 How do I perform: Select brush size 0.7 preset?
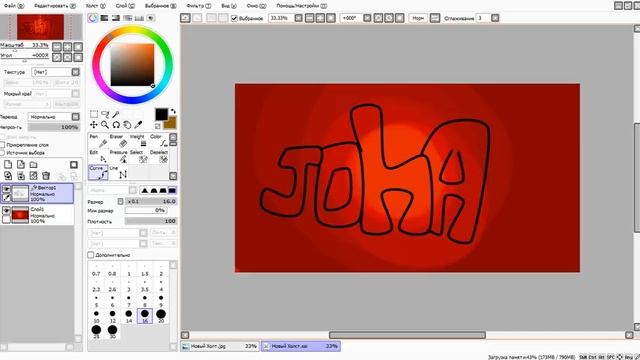point(96,270)
